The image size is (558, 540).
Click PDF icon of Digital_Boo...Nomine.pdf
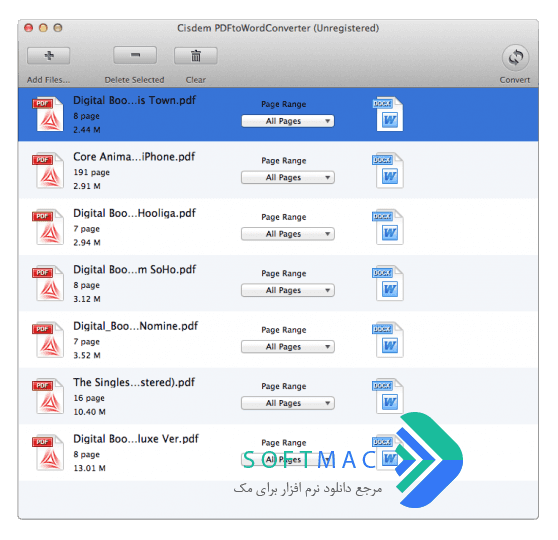point(48,340)
